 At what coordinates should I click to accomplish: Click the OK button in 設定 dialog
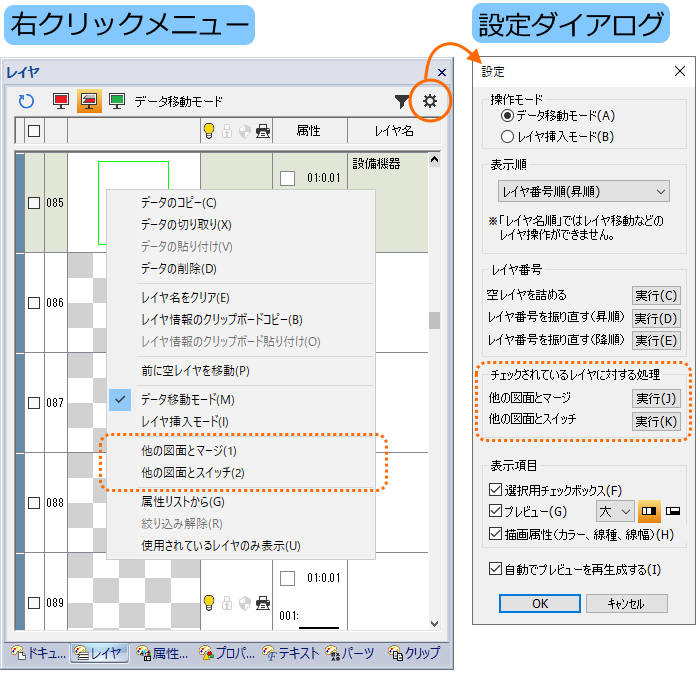click(540, 604)
